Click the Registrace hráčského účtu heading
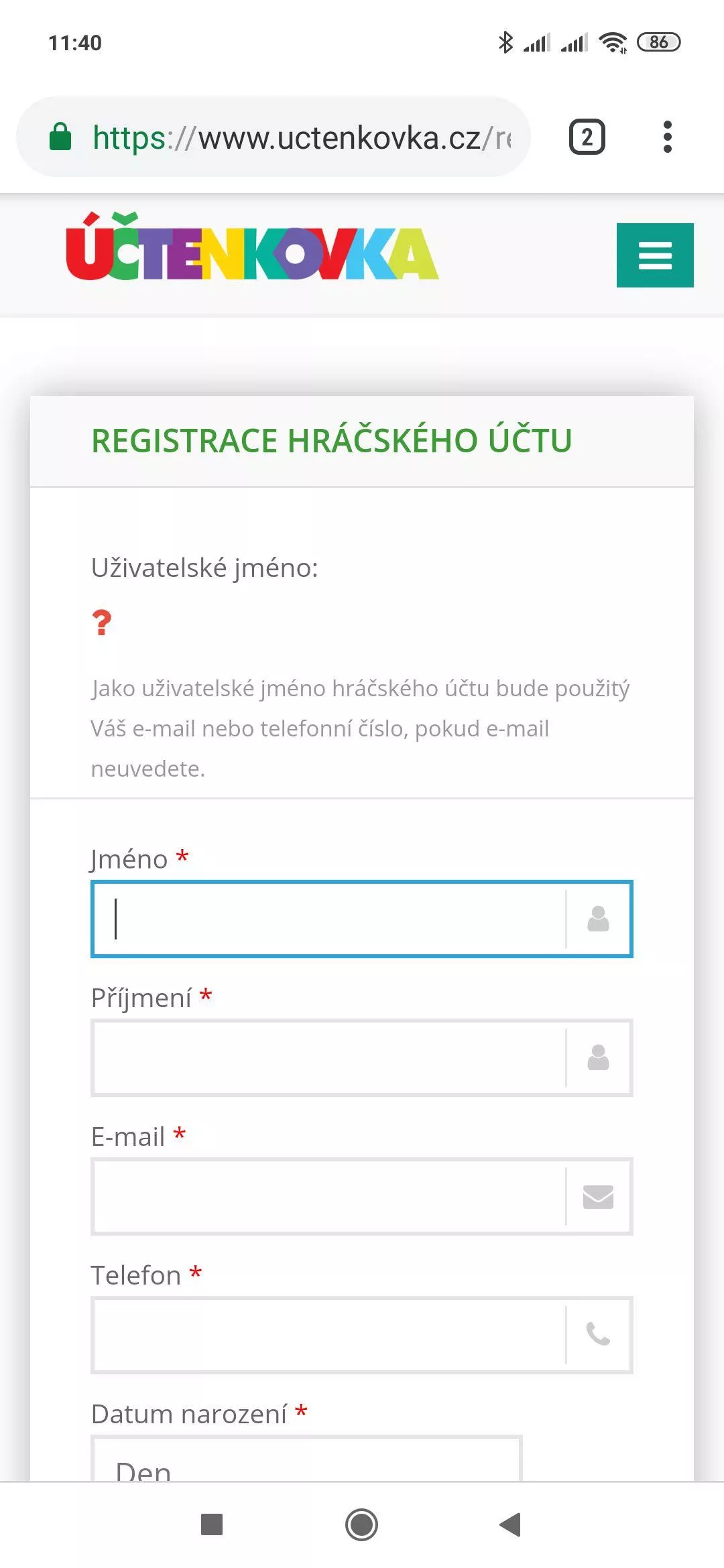This screenshot has width=724, height=1568. 332,441
